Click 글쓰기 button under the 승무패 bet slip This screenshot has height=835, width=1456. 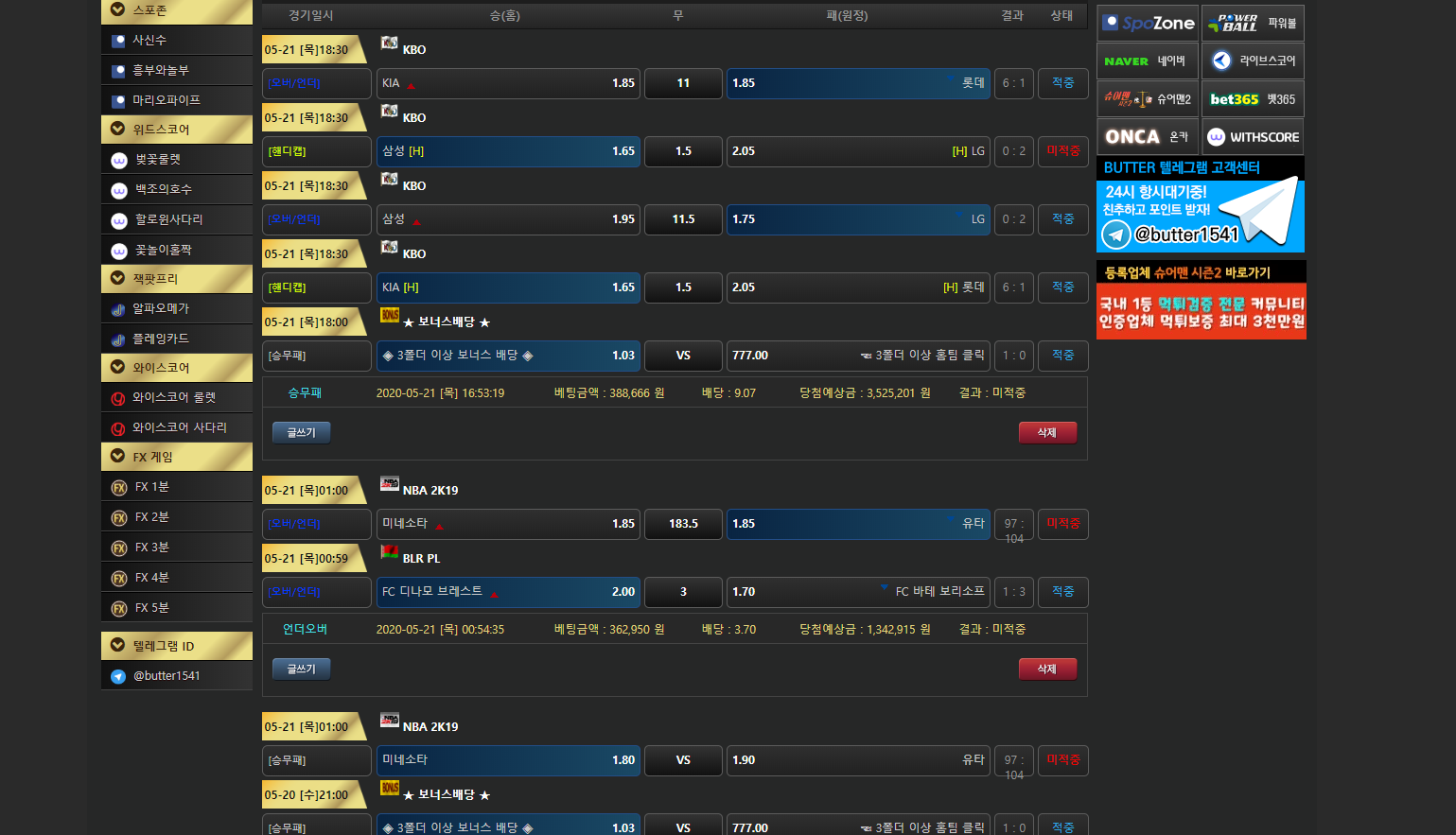301,432
